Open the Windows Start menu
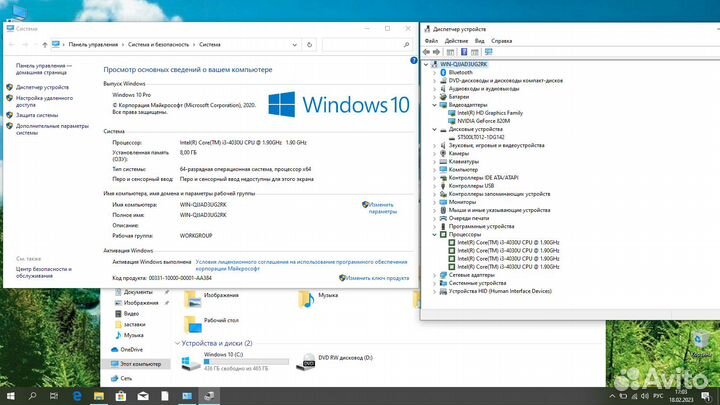This screenshot has height=405, width=720. 11,396
